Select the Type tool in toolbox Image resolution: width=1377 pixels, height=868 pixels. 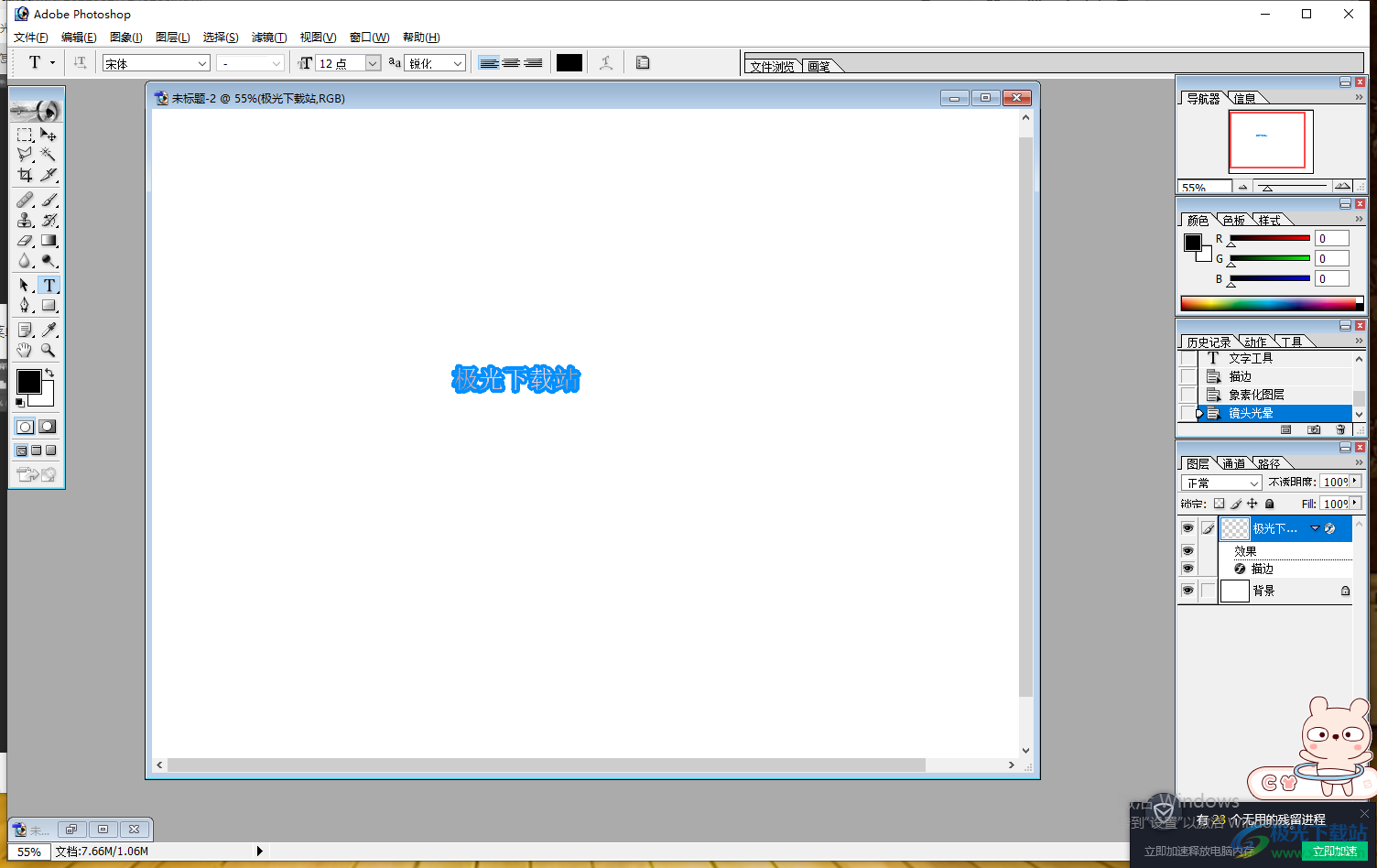49,286
